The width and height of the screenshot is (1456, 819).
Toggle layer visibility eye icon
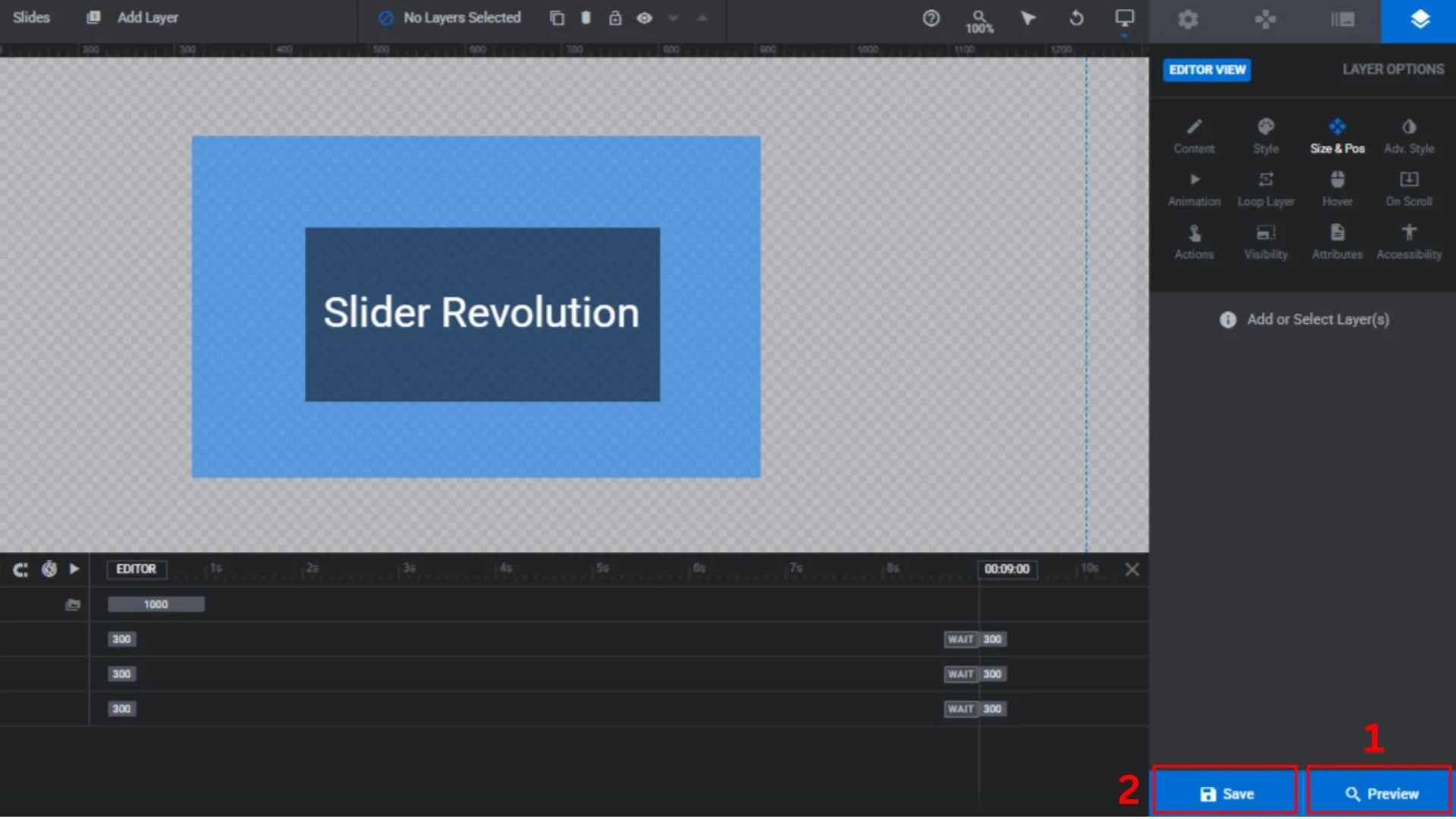pyautogui.click(x=644, y=17)
